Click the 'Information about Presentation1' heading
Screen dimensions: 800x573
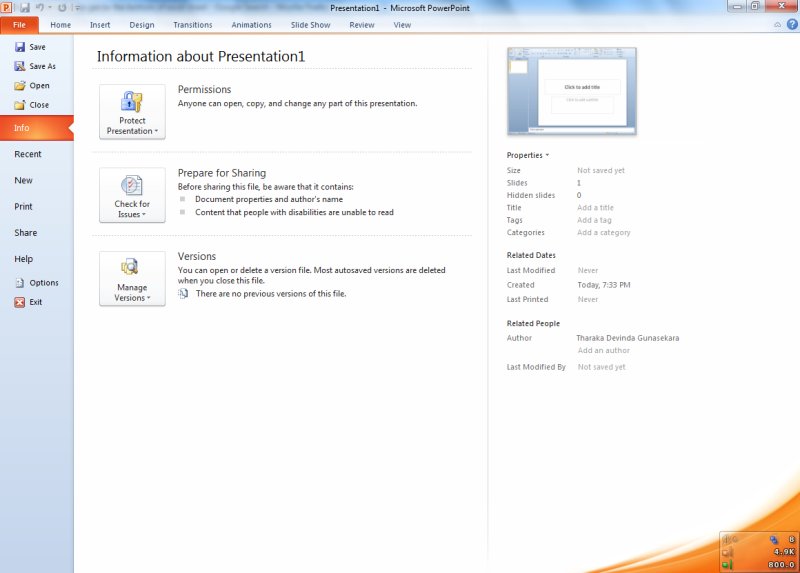coord(201,56)
